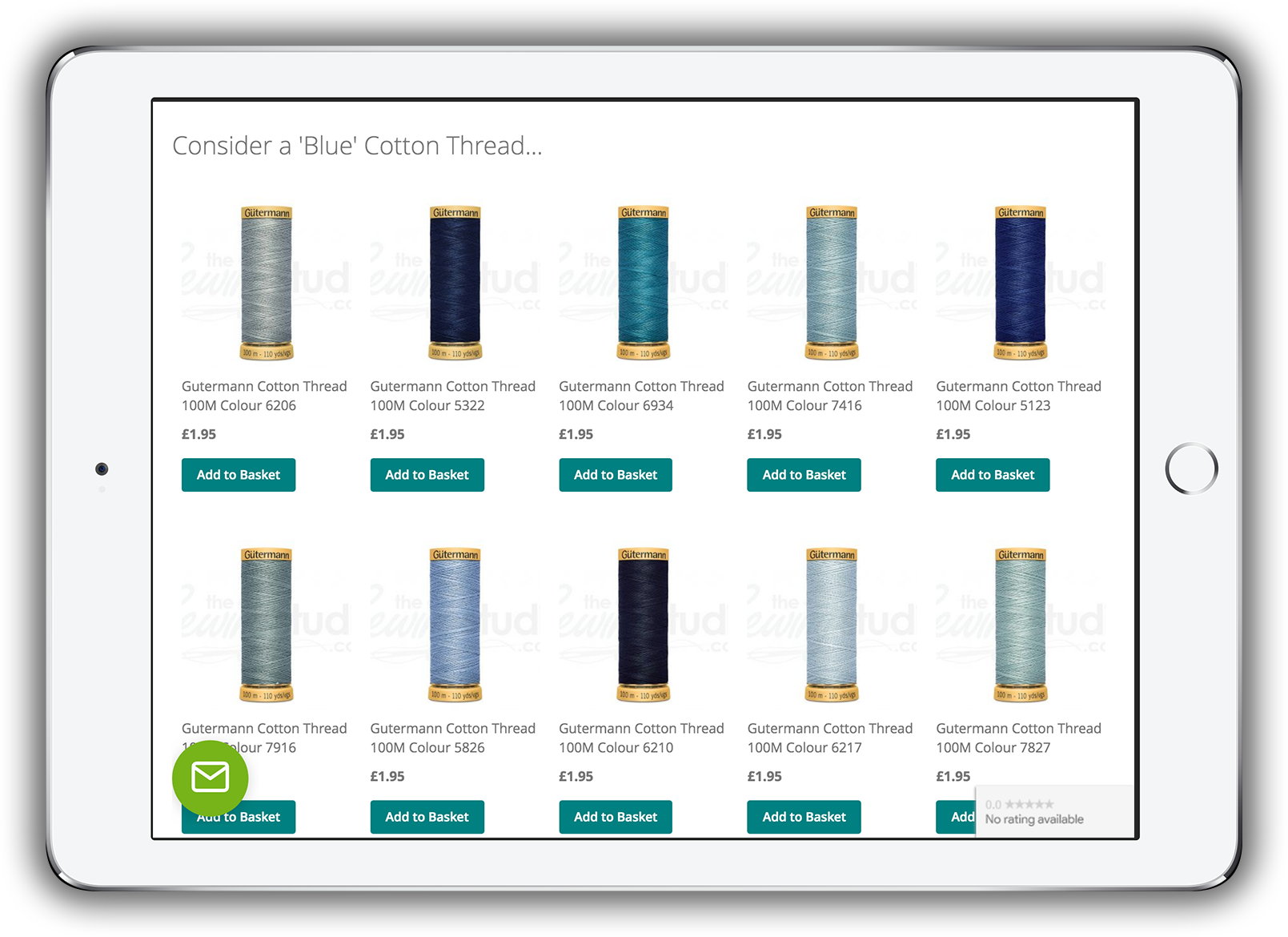This screenshot has width=1288, height=937.
Task: Click the £1.95 price under Colour 7416
Action: click(764, 434)
